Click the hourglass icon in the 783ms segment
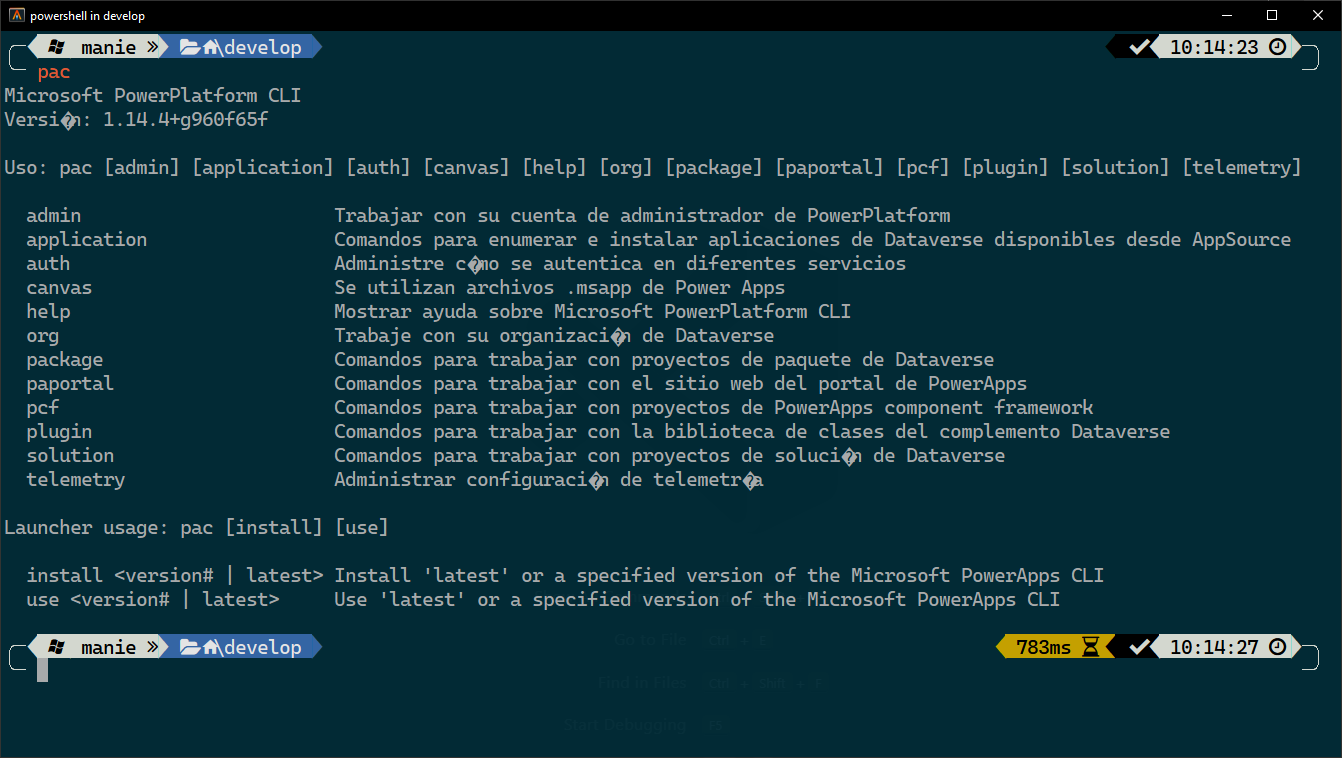 coord(1090,646)
